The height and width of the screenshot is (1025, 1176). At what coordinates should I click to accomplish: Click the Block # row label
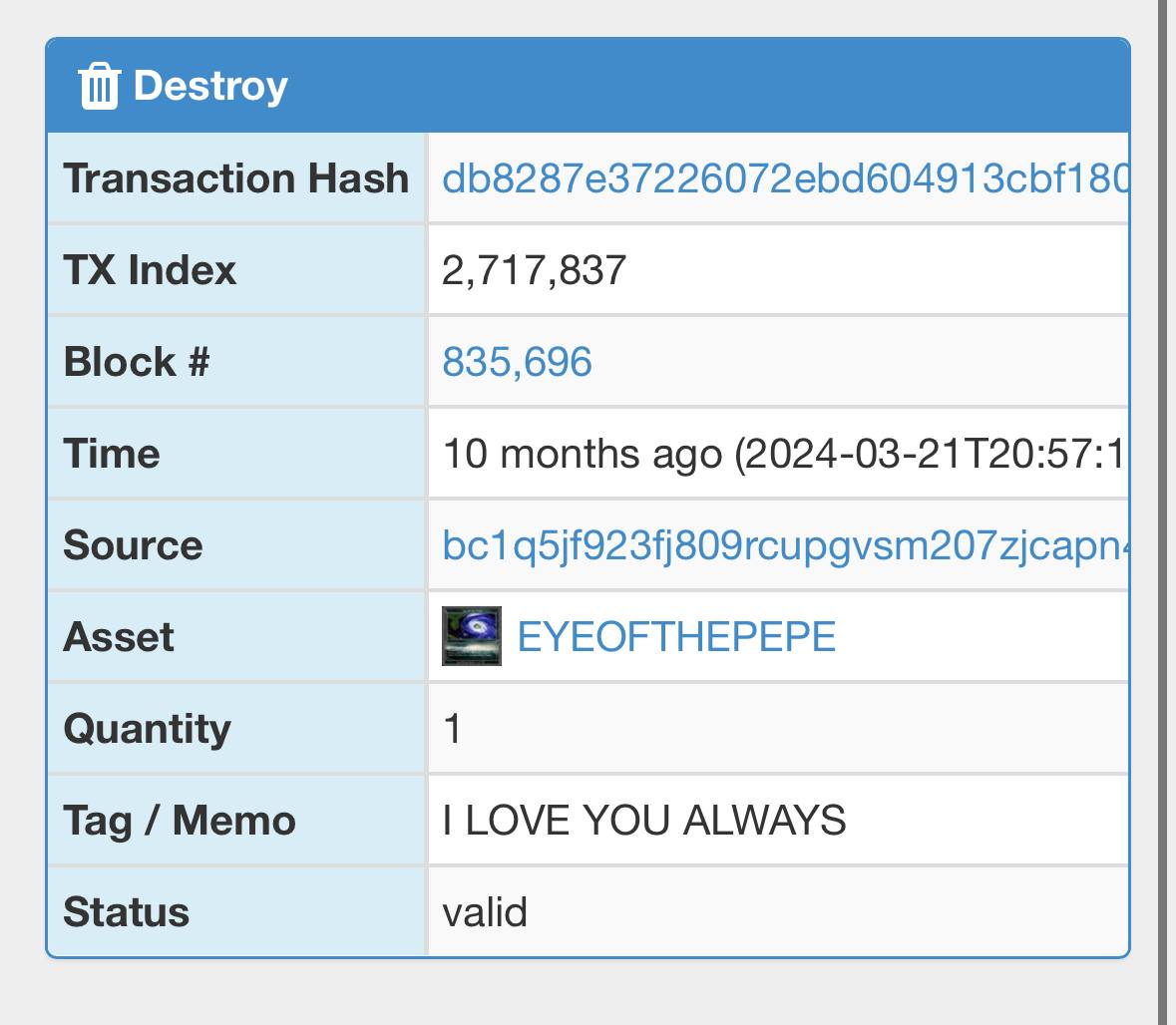click(136, 362)
